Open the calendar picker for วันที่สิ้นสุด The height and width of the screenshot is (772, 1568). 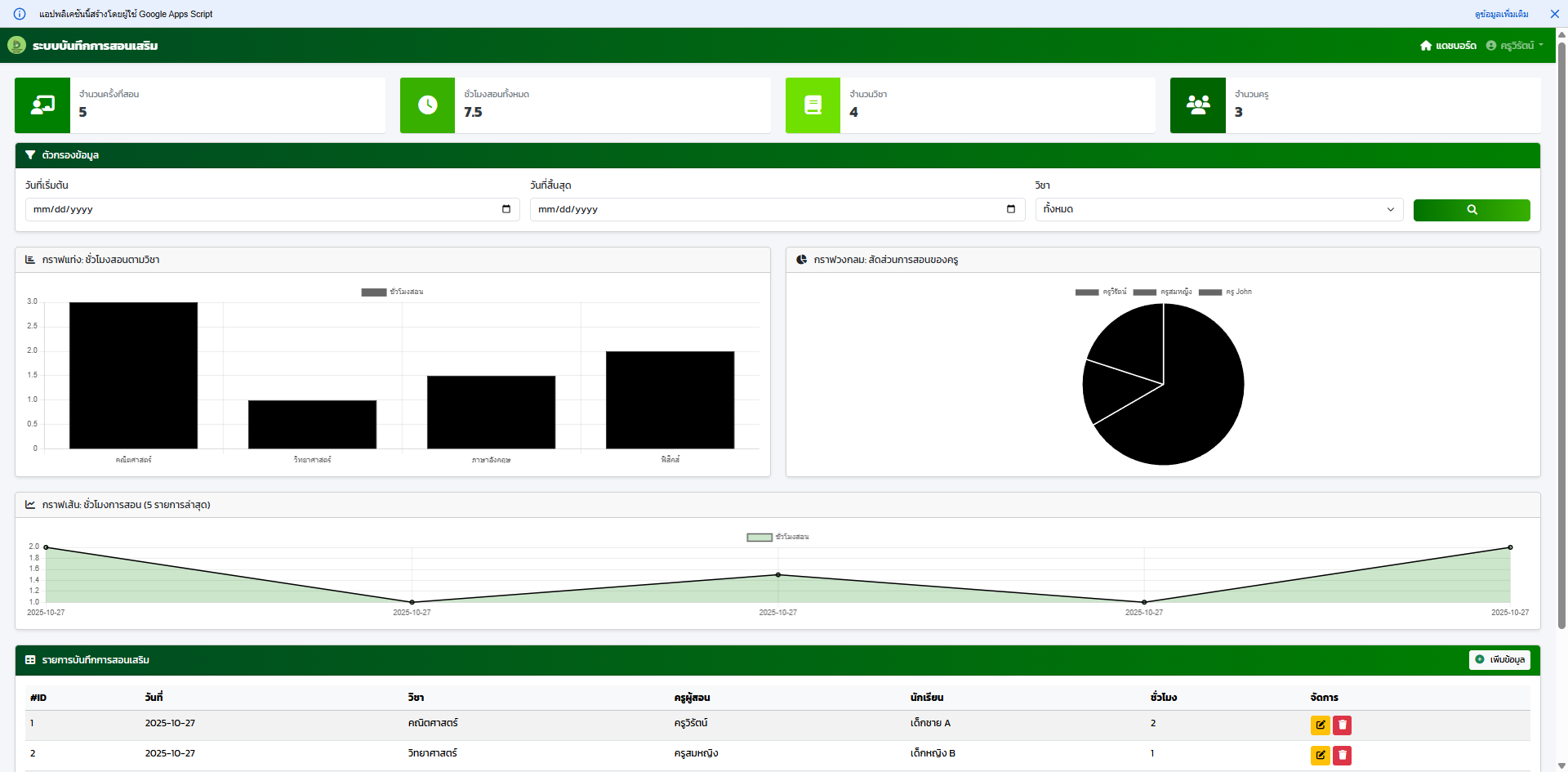(1010, 209)
